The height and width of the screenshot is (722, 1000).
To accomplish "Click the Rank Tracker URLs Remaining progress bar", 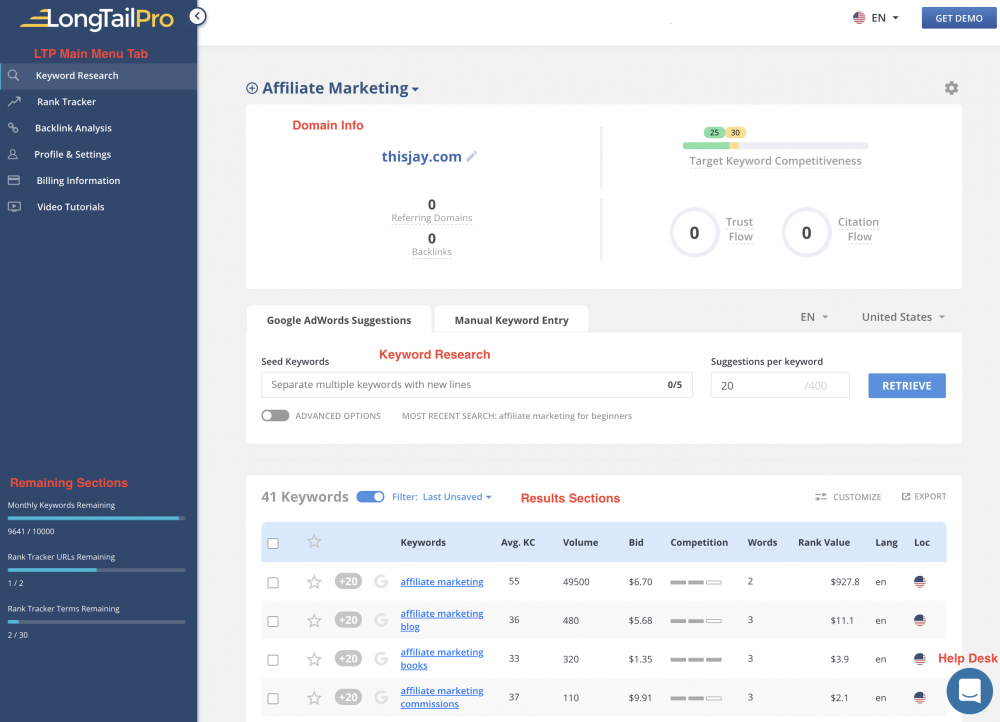I will point(96,570).
